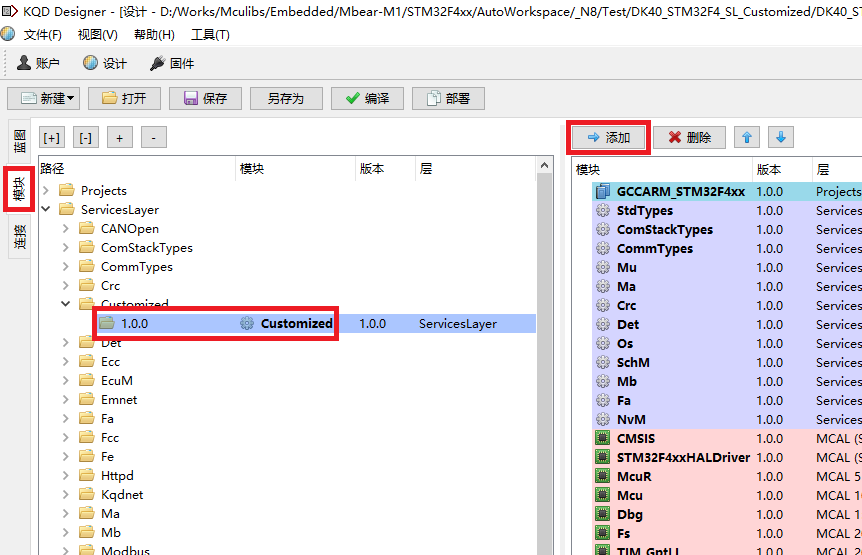
Task: Collapse the ServicesLayer tree node
Action: click(x=46, y=209)
